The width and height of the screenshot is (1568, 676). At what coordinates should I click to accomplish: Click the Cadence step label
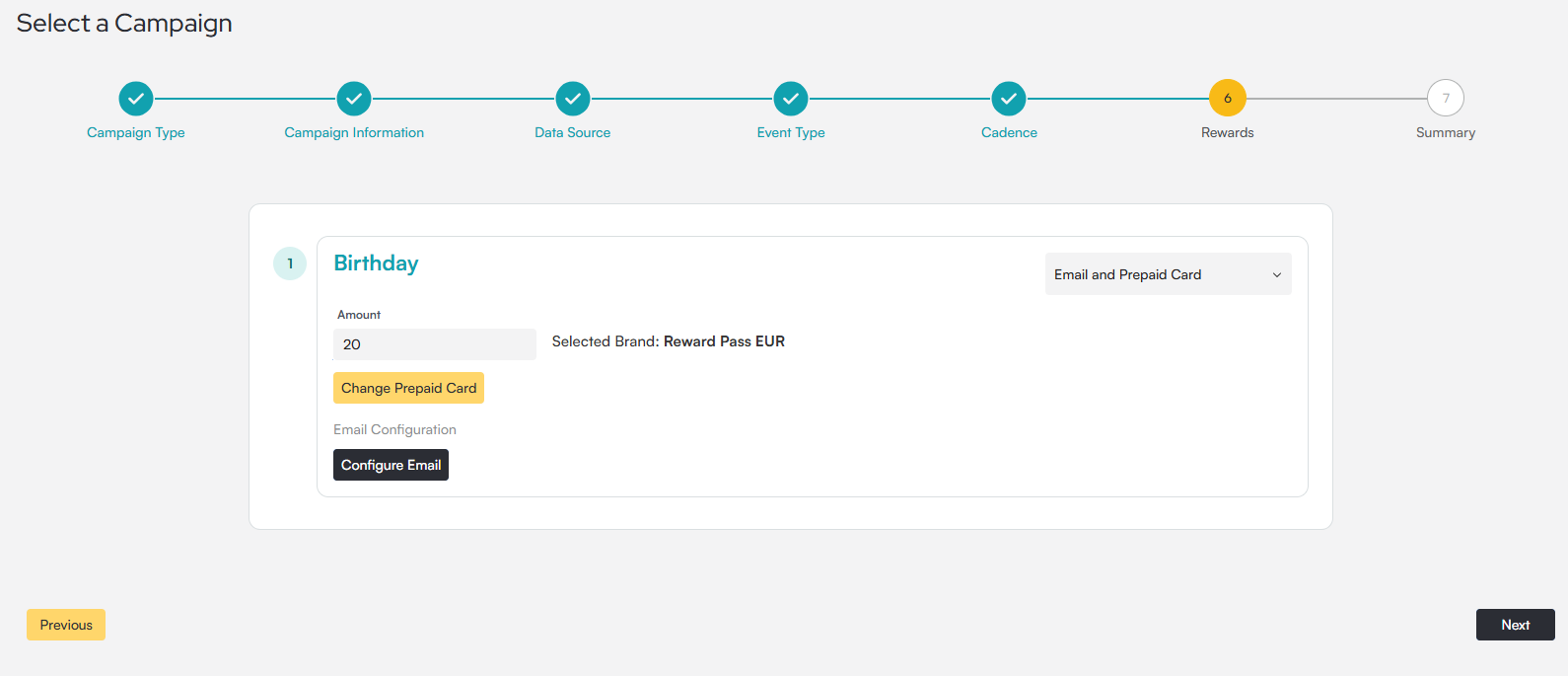click(x=1009, y=132)
